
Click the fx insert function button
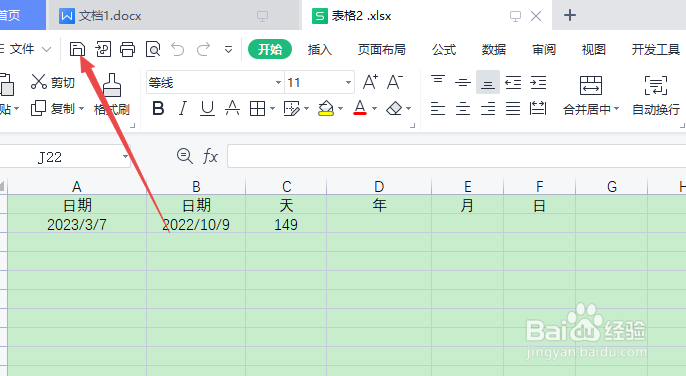click(x=210, y=156)
